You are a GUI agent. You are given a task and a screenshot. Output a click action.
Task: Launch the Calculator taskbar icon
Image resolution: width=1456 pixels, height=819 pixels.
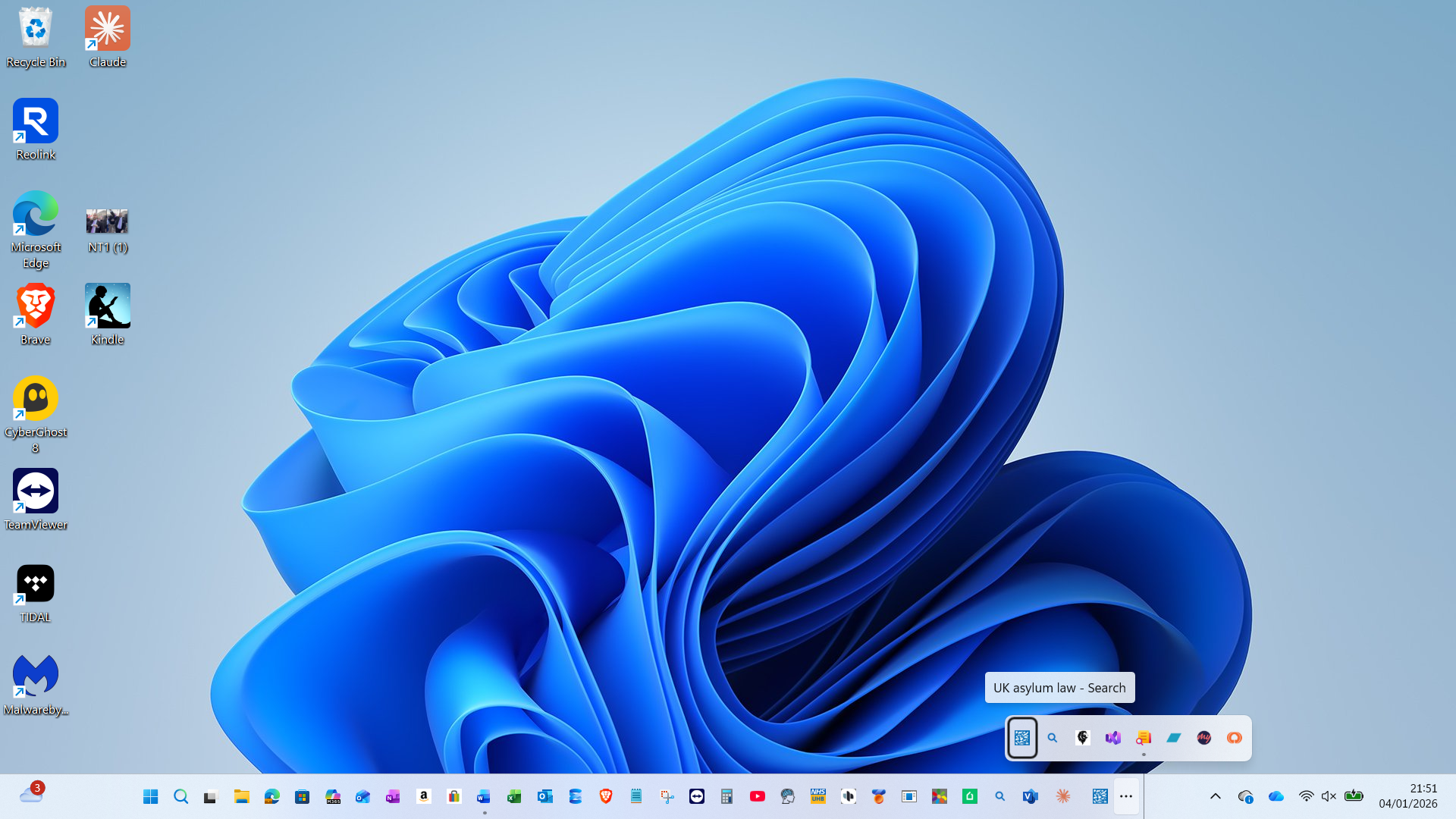coord(726,796)
